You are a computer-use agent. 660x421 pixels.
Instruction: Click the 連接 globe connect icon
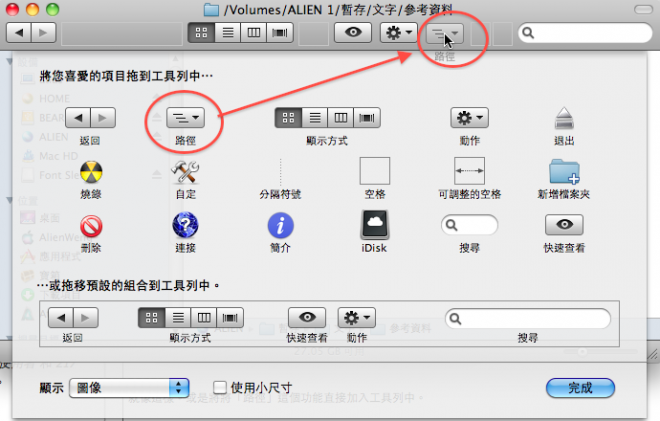tap(186, 224)
